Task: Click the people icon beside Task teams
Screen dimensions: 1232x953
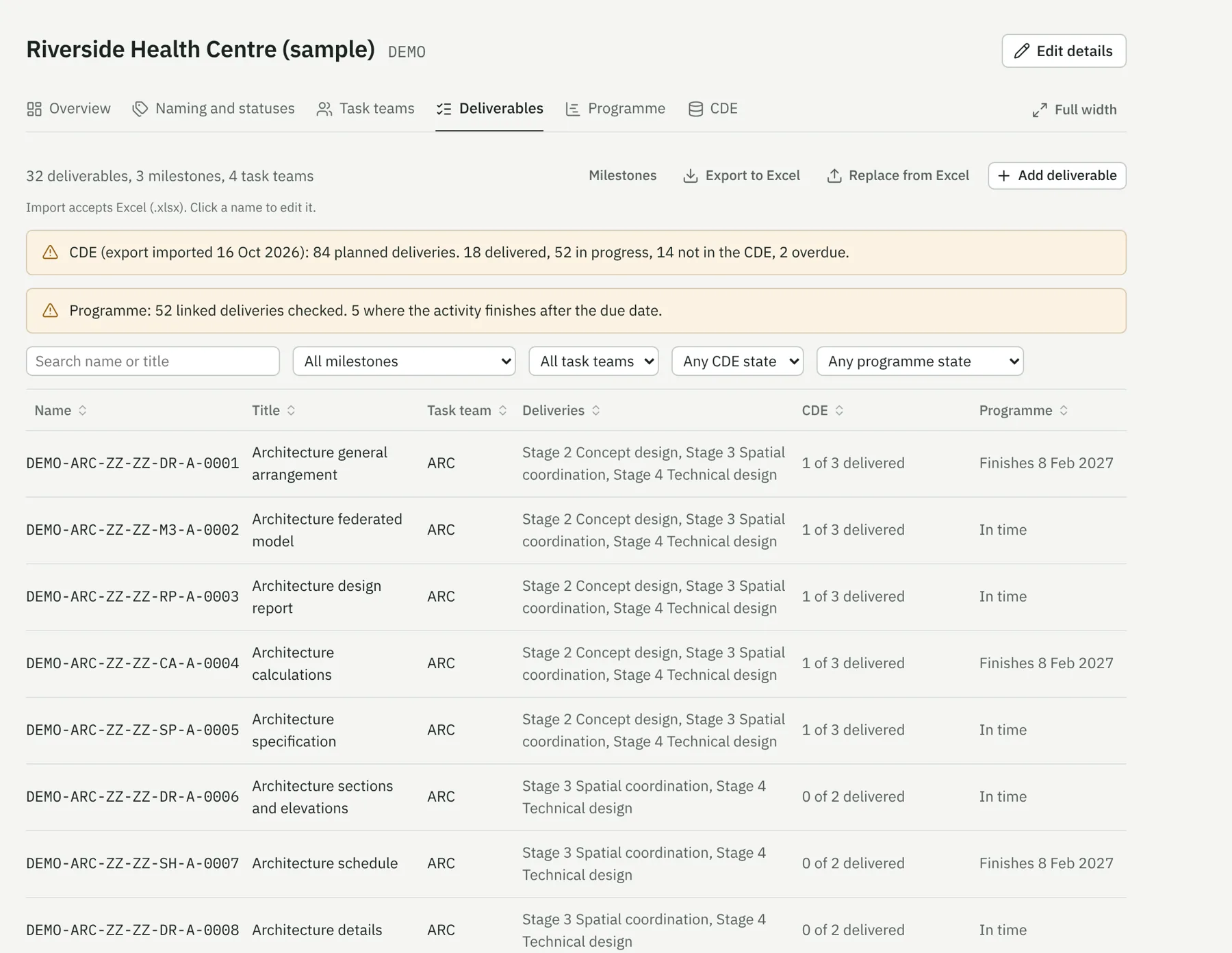Action: pos(324,109)
